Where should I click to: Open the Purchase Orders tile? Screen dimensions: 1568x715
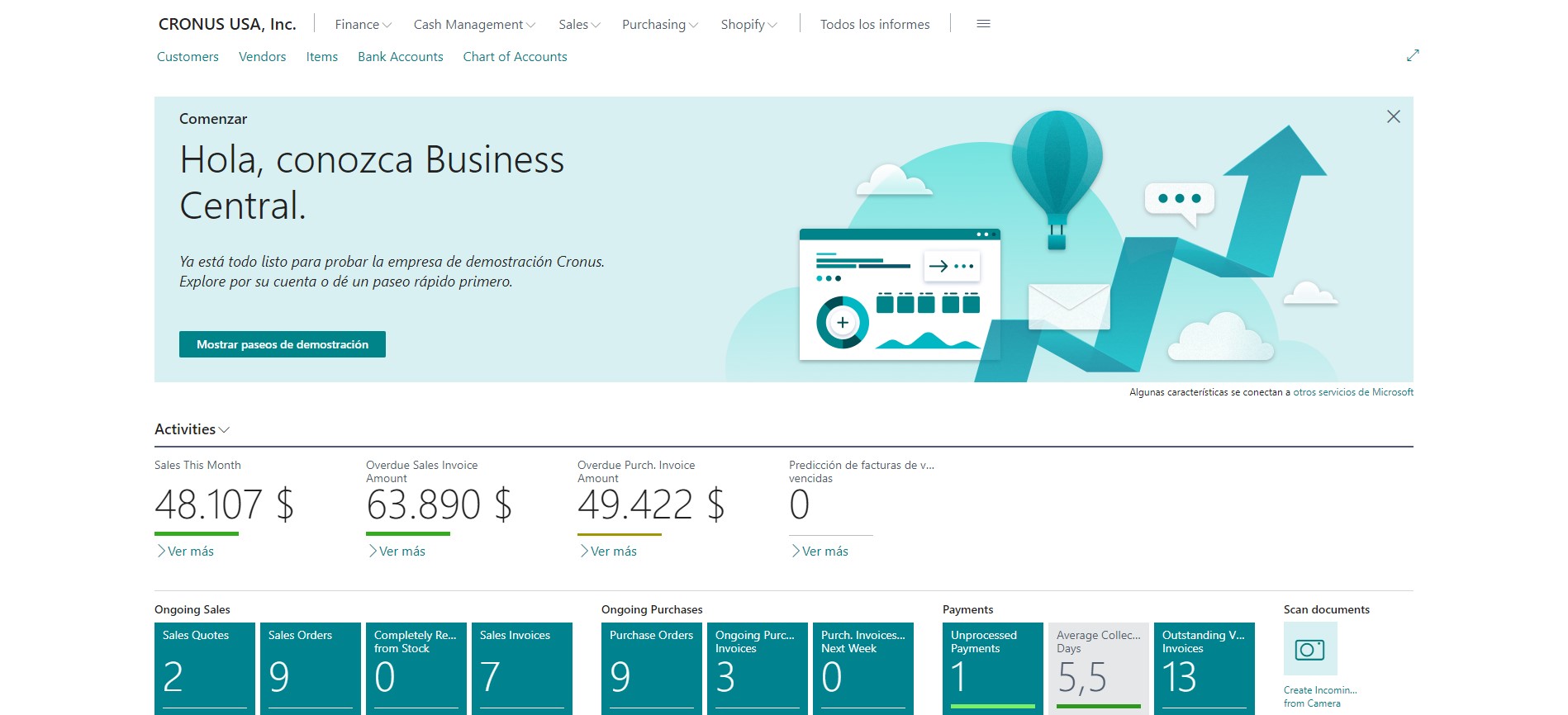(x=652, y=668)
